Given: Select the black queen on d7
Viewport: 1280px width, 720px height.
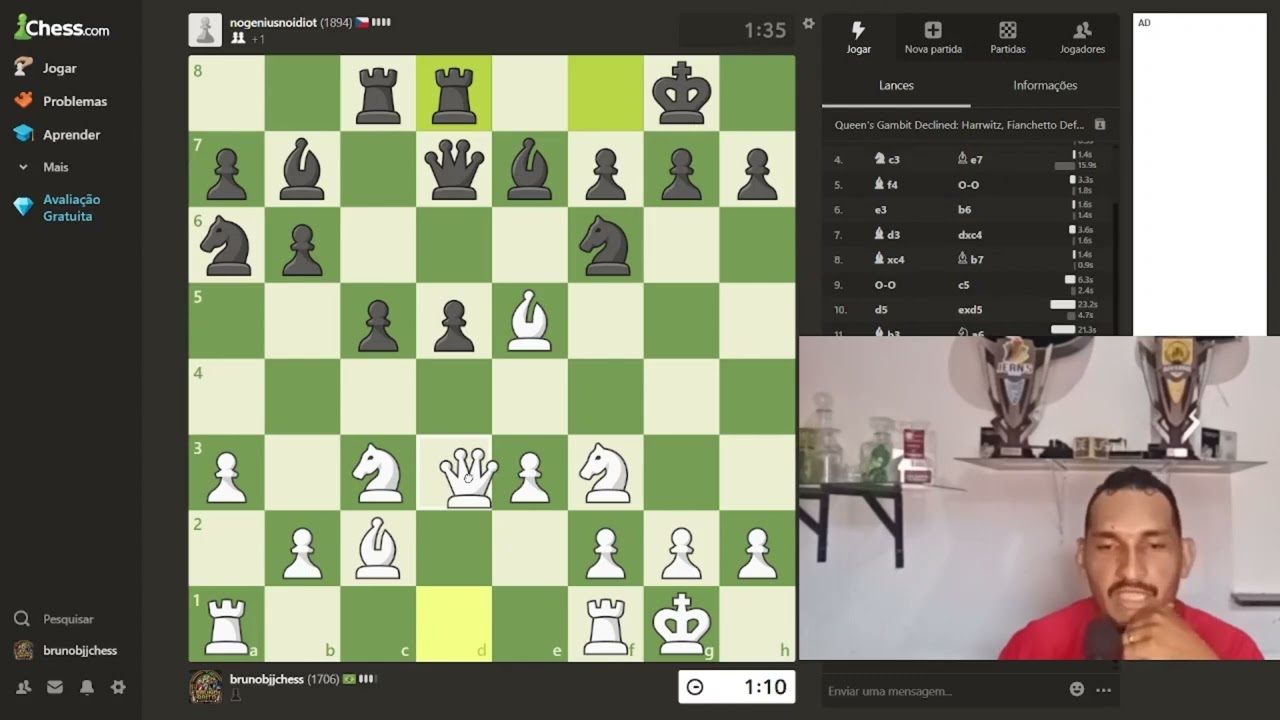Looking at the screenshot, I should [x=454, y=168].
